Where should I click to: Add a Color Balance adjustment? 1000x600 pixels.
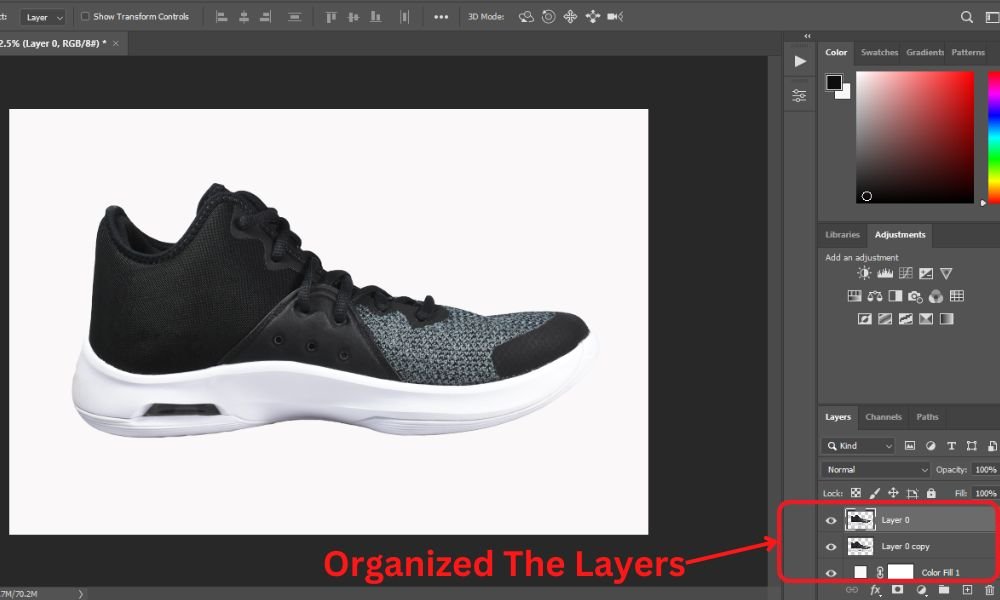click(x=874, y=296)
